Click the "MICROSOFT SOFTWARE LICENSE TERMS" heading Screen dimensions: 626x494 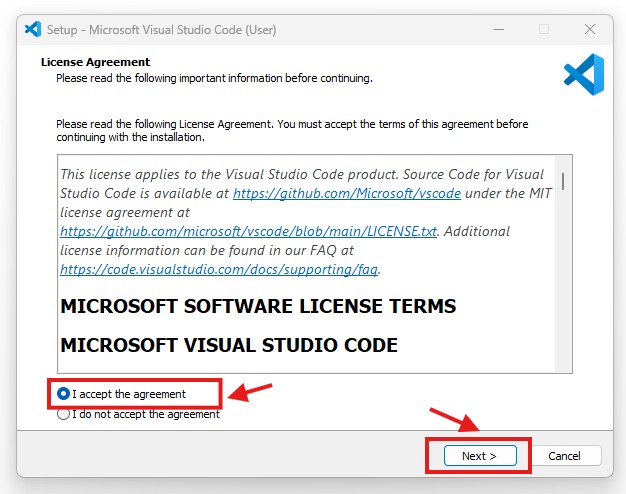point(258,306)
